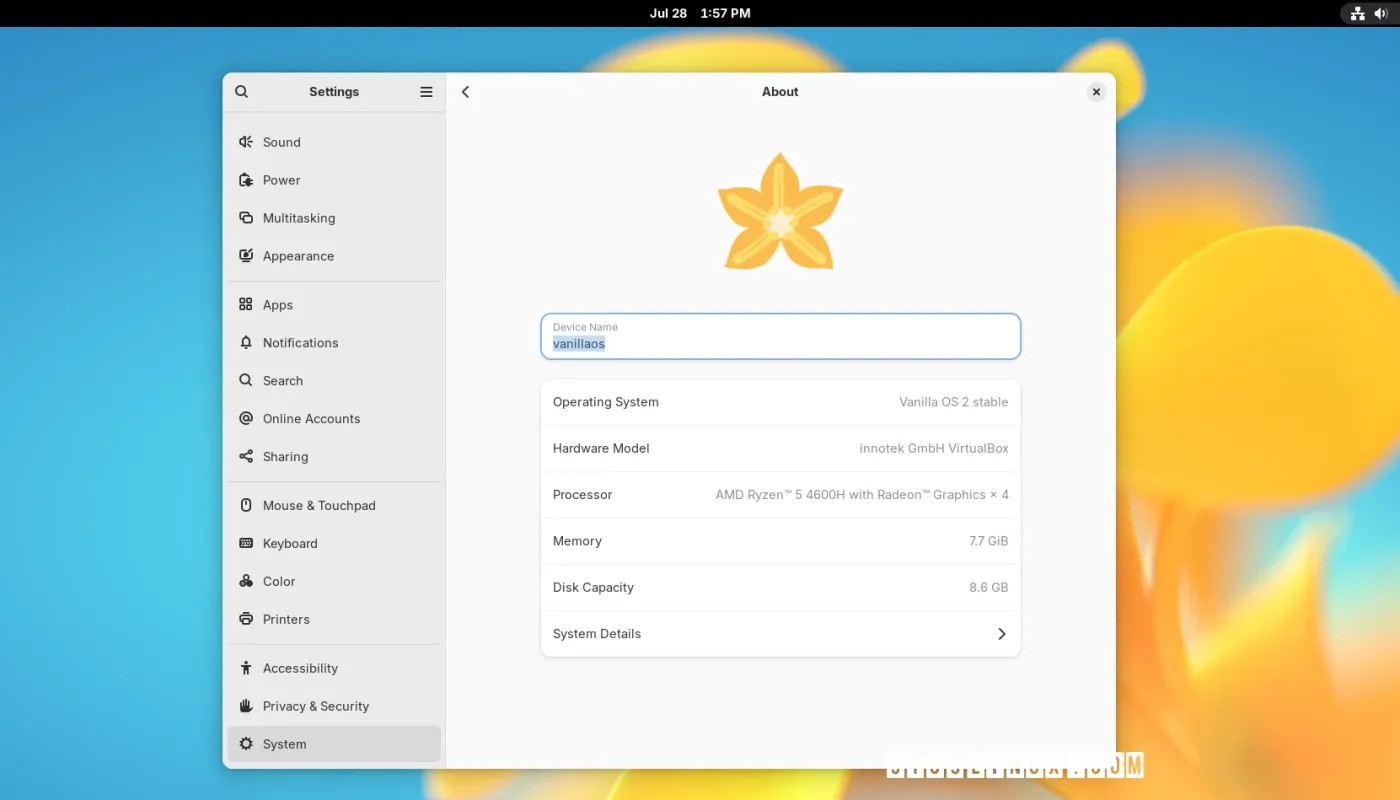Click the Vanilla OS 2 stable value

pos(953,402)
